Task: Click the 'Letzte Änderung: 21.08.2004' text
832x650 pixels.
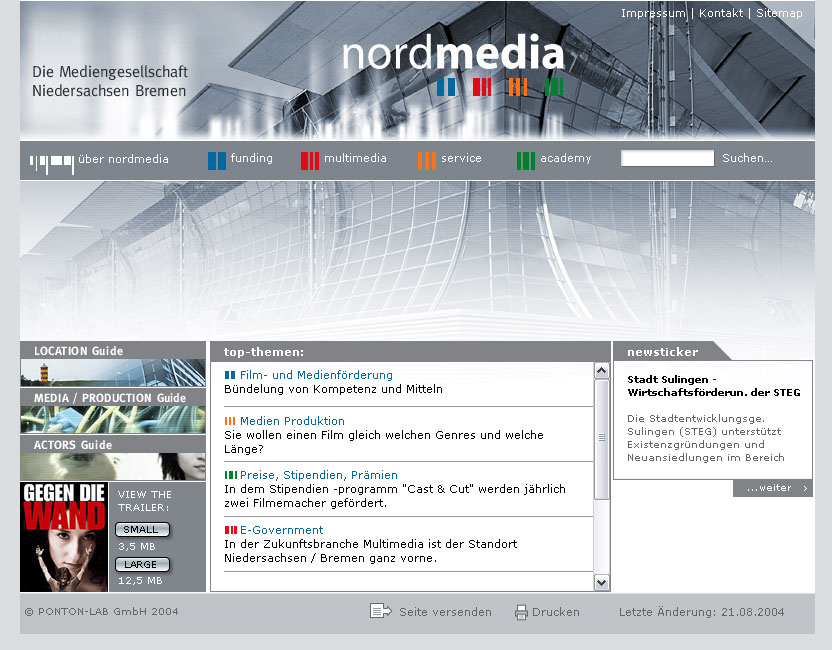Action: (x=701, y=612)
